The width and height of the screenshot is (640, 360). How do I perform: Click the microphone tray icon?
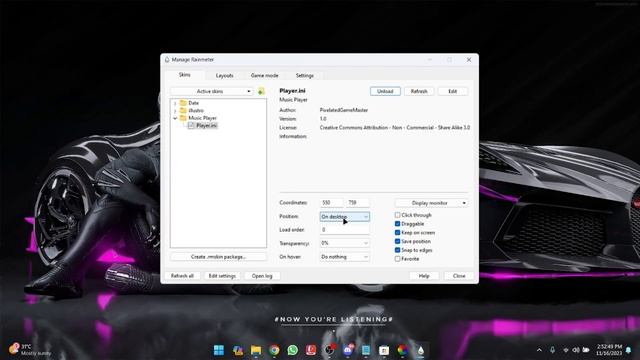(552, 350)
